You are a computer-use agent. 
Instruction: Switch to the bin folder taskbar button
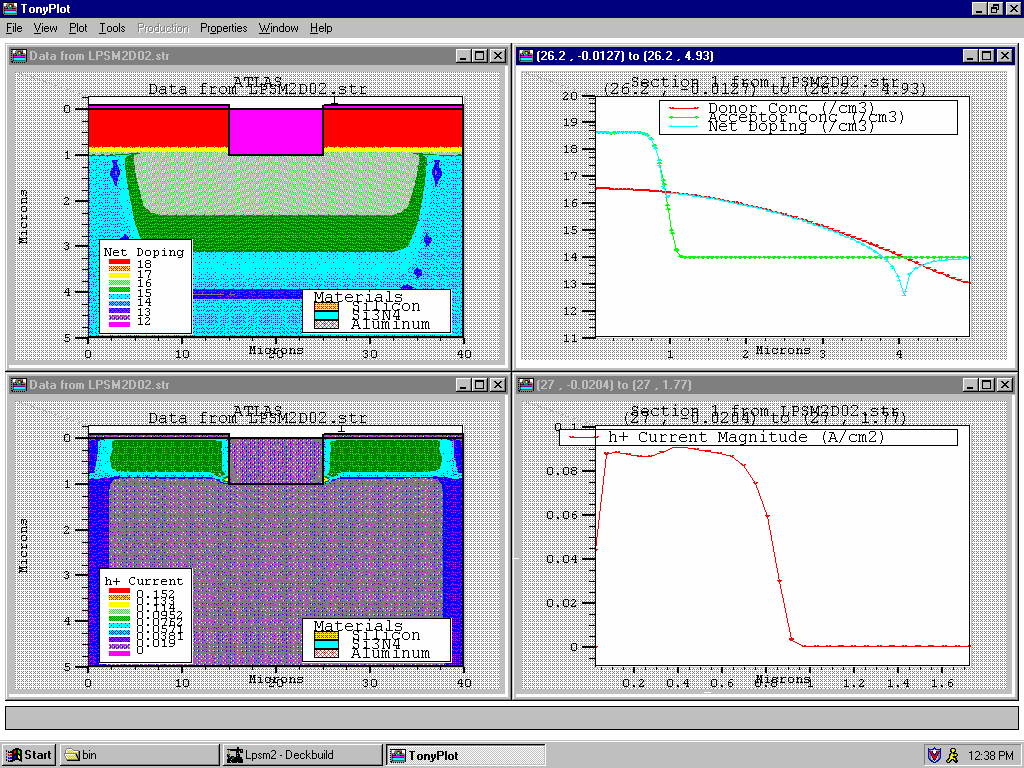[140, 755]
